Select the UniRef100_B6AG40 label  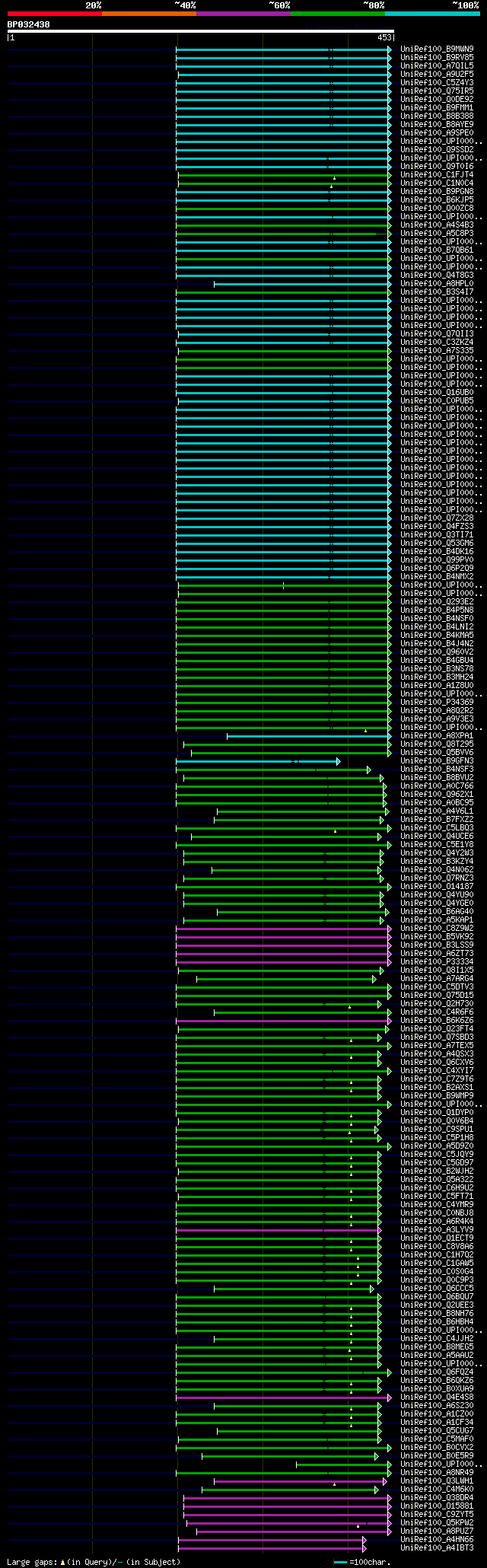(x=437, y=911)
